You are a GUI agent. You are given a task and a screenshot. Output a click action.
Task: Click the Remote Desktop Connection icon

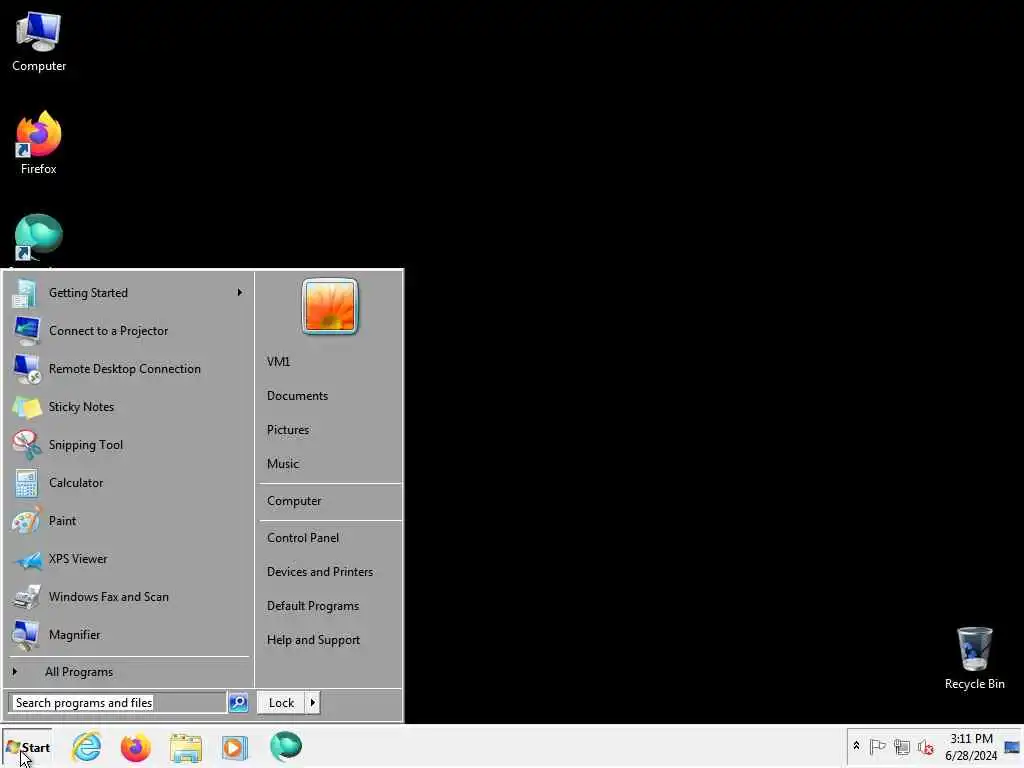26,369
